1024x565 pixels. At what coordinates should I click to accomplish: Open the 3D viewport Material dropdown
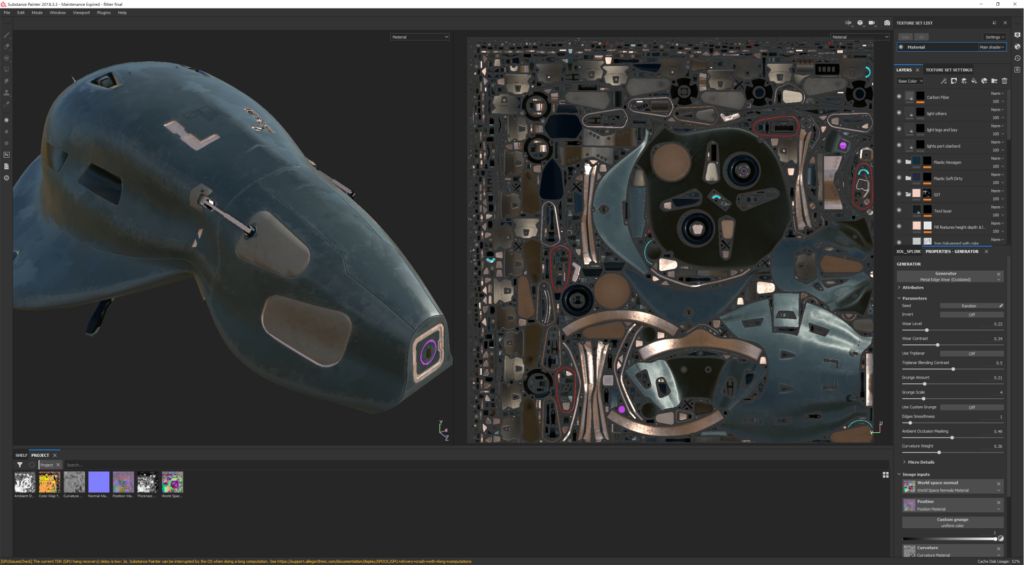[x=420, y=37]
